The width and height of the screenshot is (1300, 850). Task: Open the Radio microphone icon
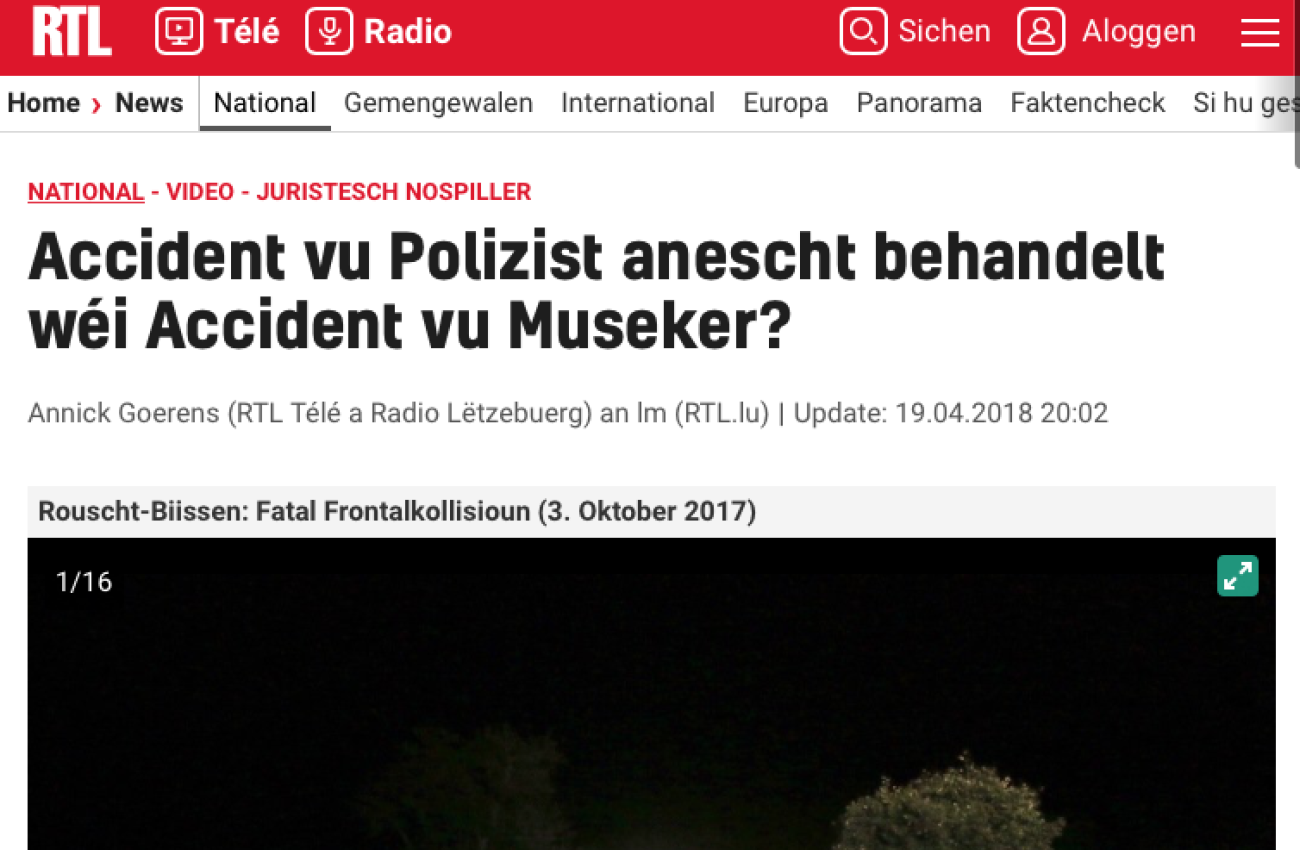pyautogui.click(x=329, y=31)
